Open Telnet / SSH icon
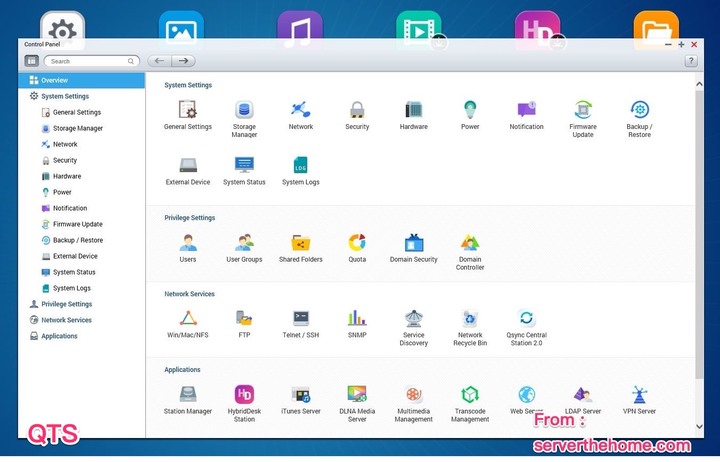The height and width of the screenshot is (462, 720). (301, 318)
